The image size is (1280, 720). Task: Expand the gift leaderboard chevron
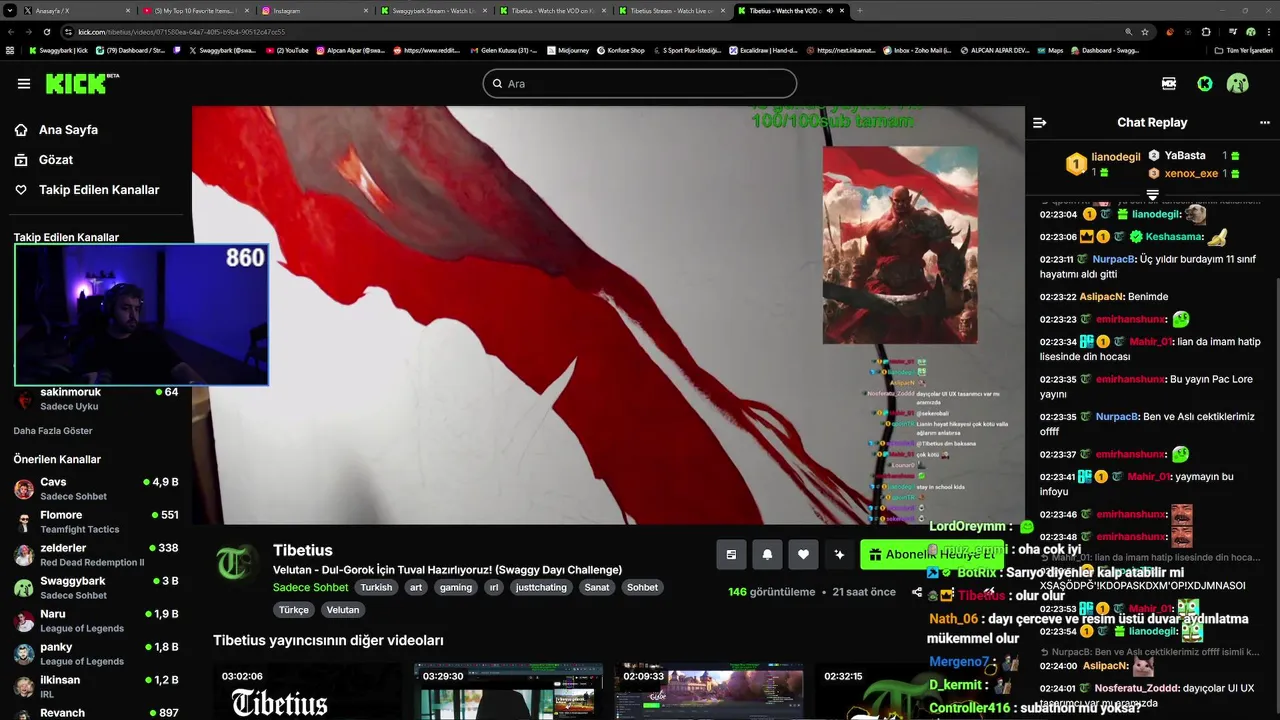pyautogui.click(x=1152, y=194)
